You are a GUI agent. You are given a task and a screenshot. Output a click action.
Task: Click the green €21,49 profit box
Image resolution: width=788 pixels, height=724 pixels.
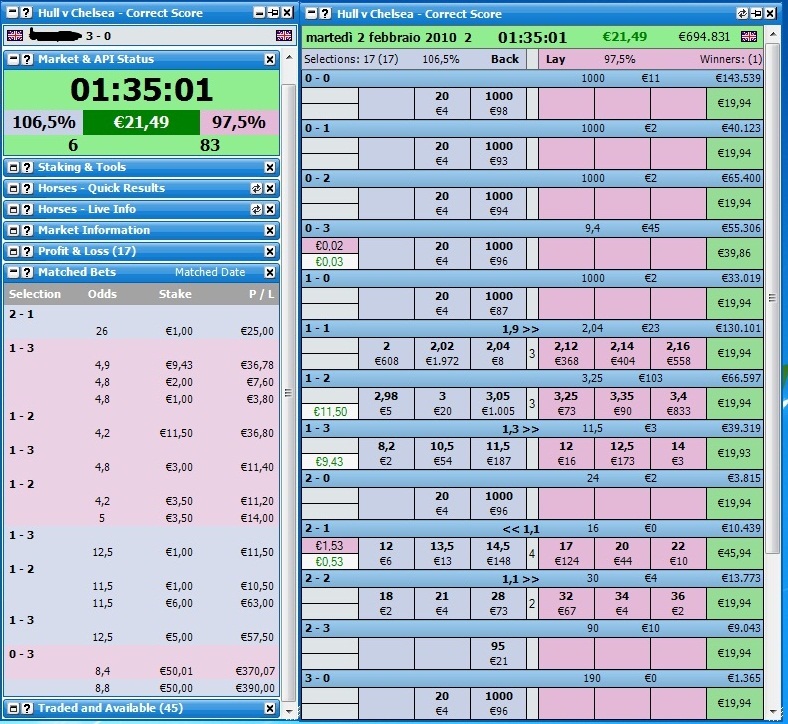pos(141,123)
